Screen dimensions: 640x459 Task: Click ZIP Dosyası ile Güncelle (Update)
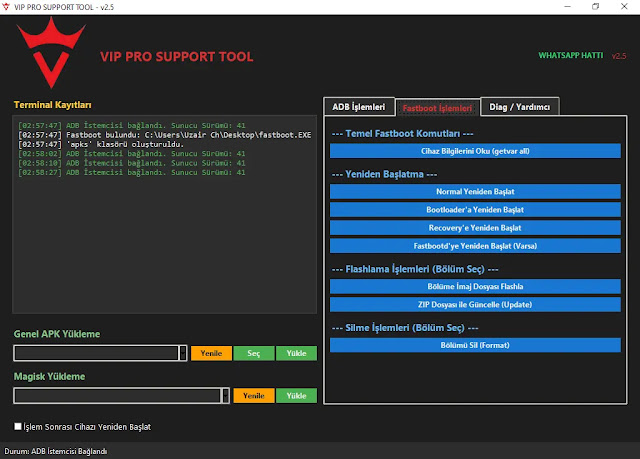pyautogui.click(x=475, y=304)
